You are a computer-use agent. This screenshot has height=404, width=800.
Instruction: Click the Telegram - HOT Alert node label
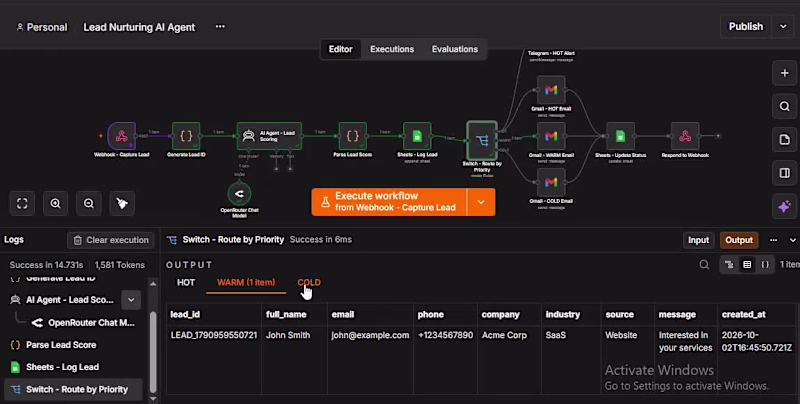tap(551, 53)
